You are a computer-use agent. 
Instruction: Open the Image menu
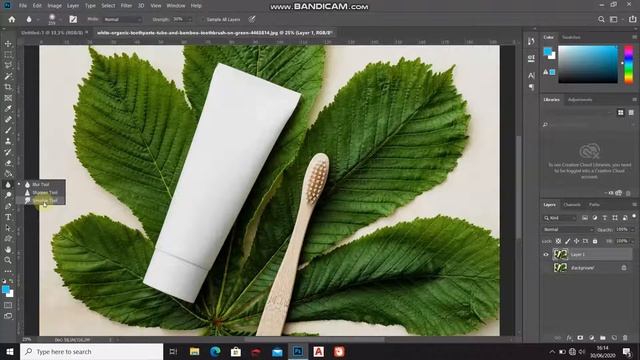pos(54,6)
